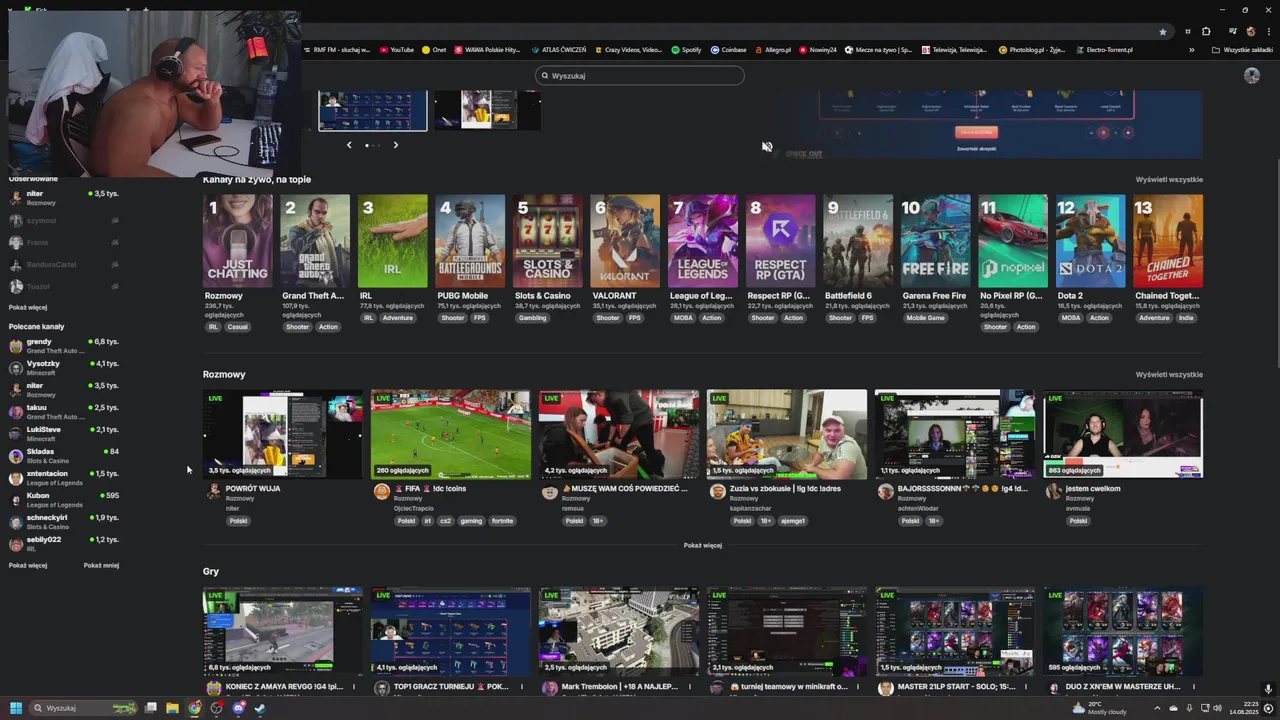Open sebily022 recommended channel
1280x720 pixels.
64,544
